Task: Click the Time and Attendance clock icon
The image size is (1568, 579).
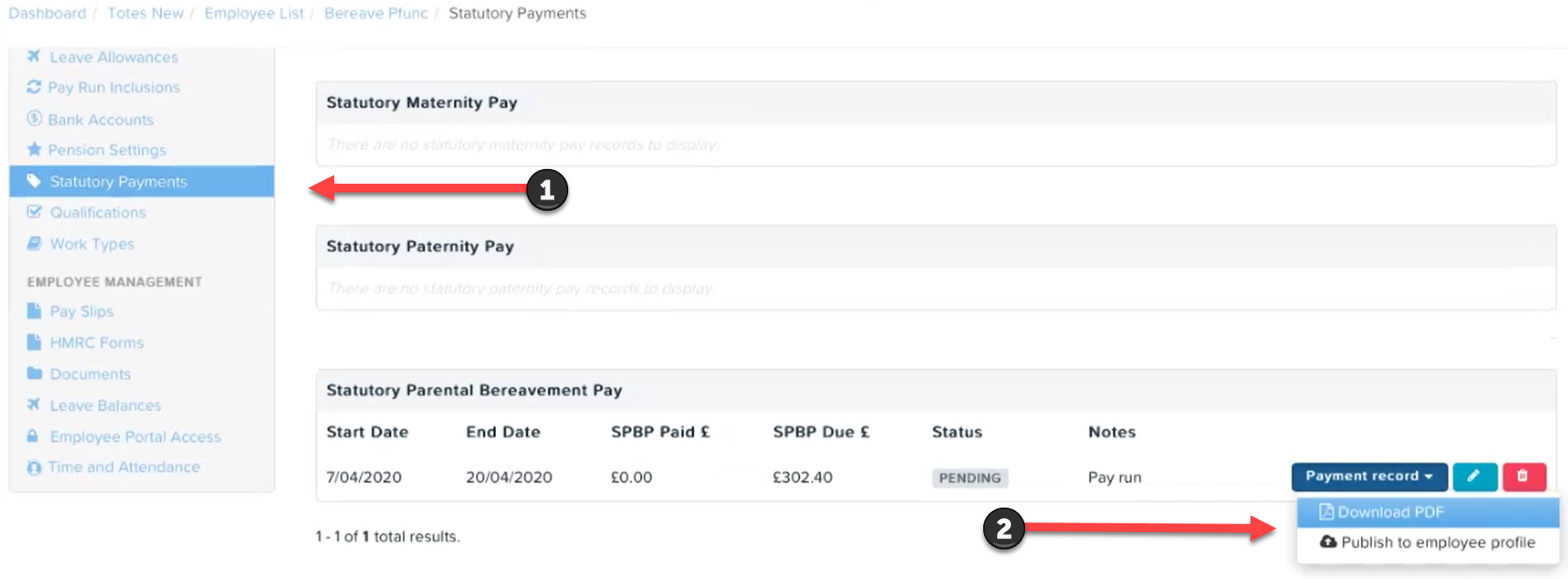Action: pos(34,468)
